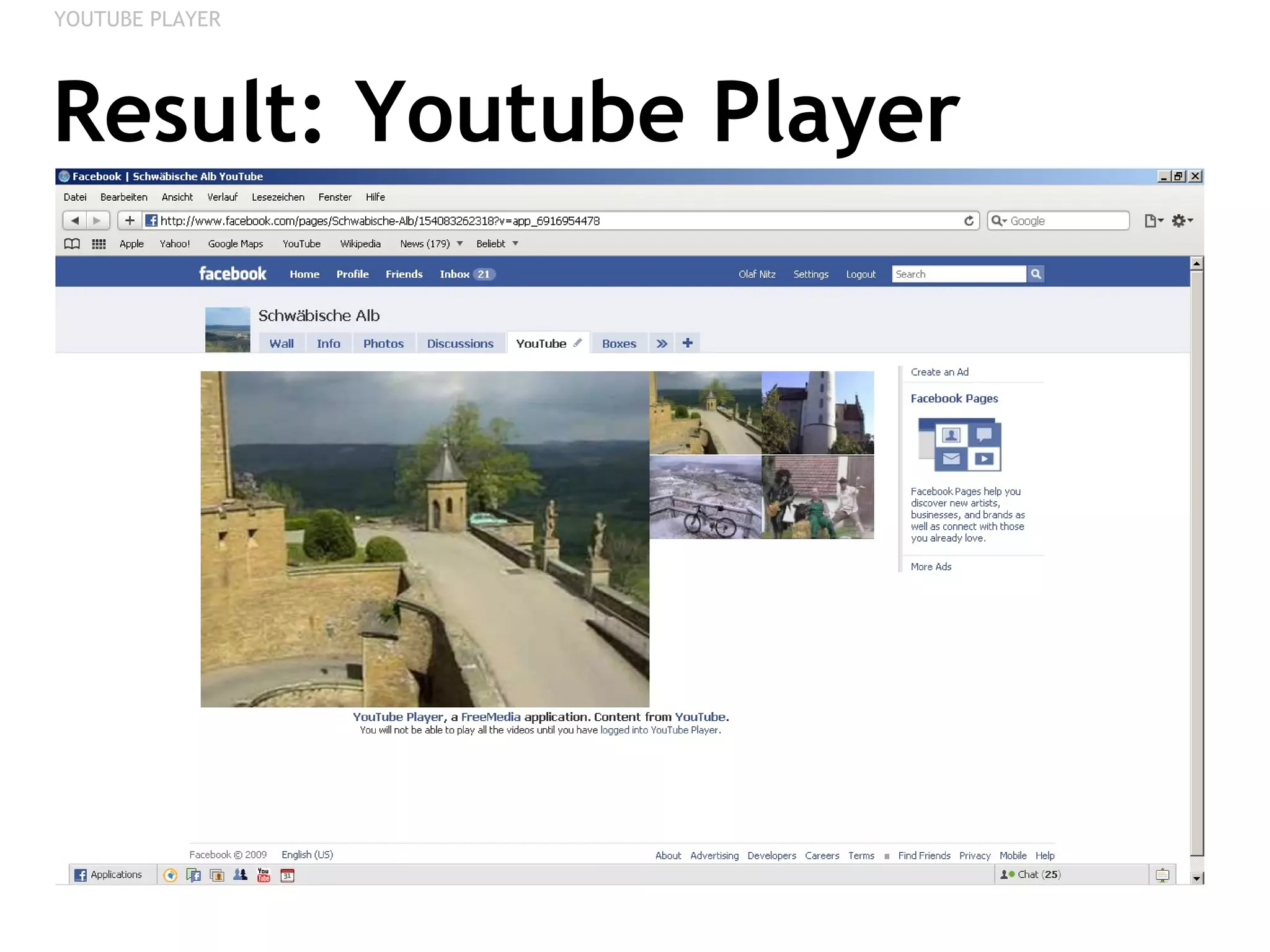Open the Google search engine dropdown
Image resolution: width=1270 pixels, height=952 pixels.
pos(998,221)
